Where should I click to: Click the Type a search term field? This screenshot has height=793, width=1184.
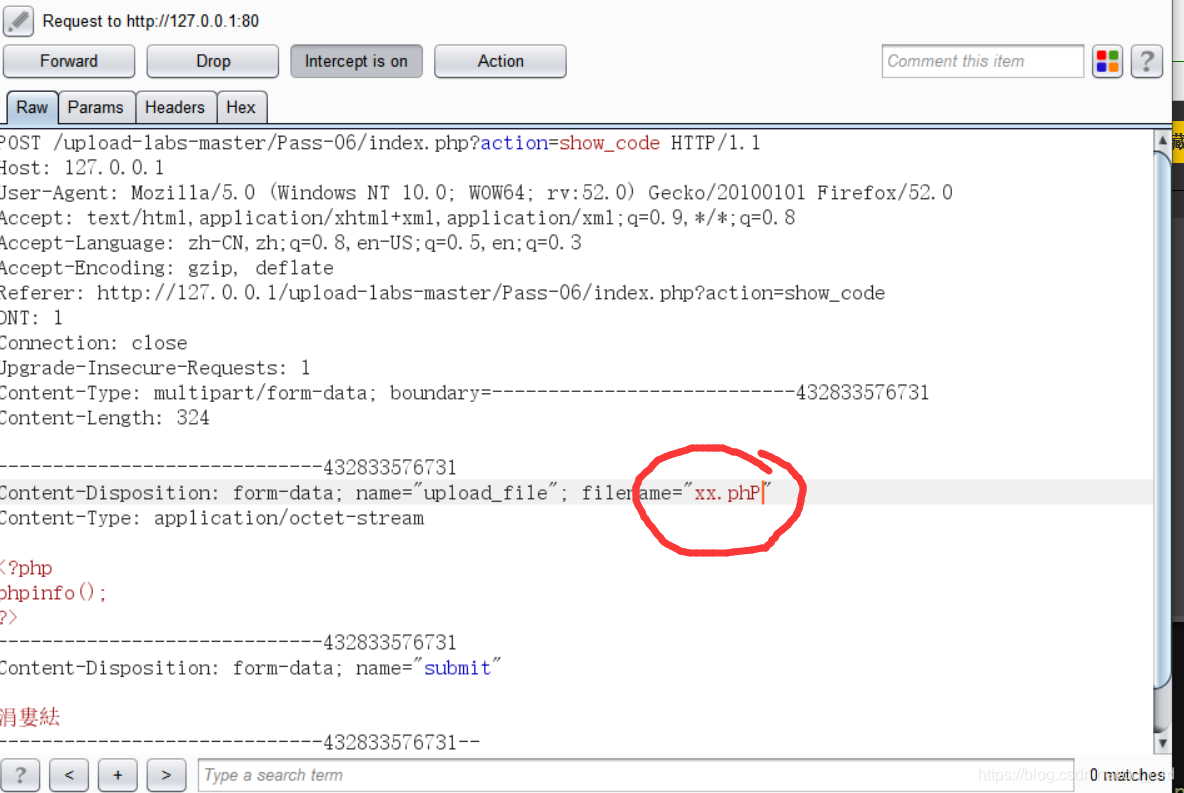636,775
